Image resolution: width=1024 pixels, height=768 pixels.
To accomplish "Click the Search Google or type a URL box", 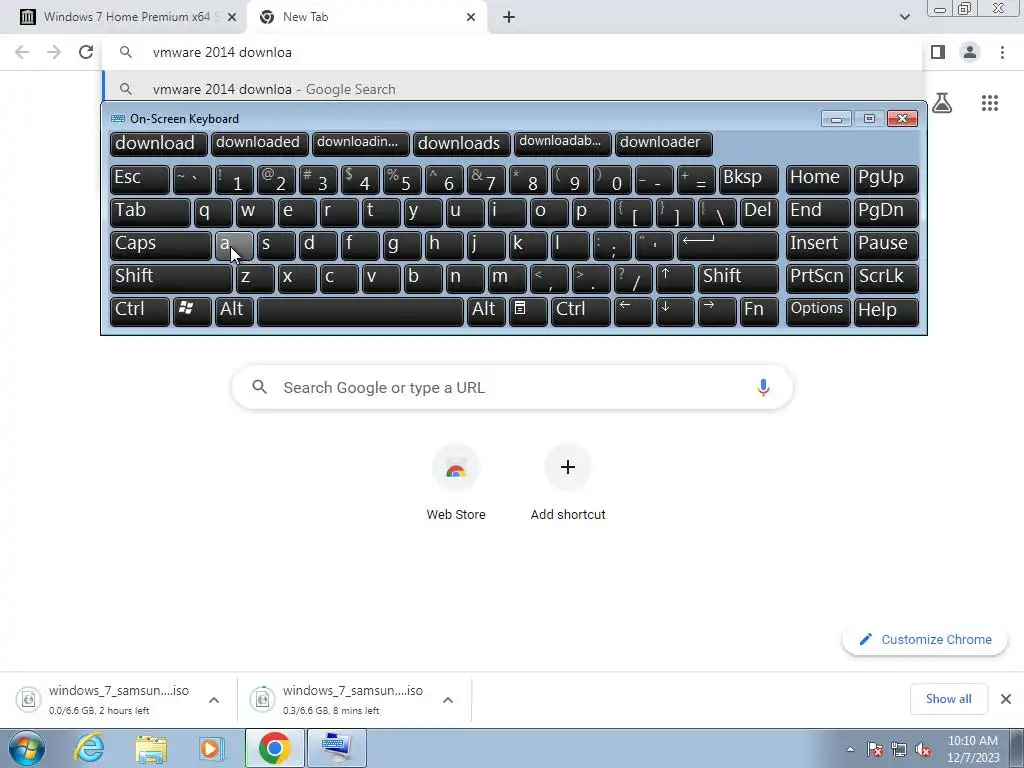I will click(x=512, y=387).
